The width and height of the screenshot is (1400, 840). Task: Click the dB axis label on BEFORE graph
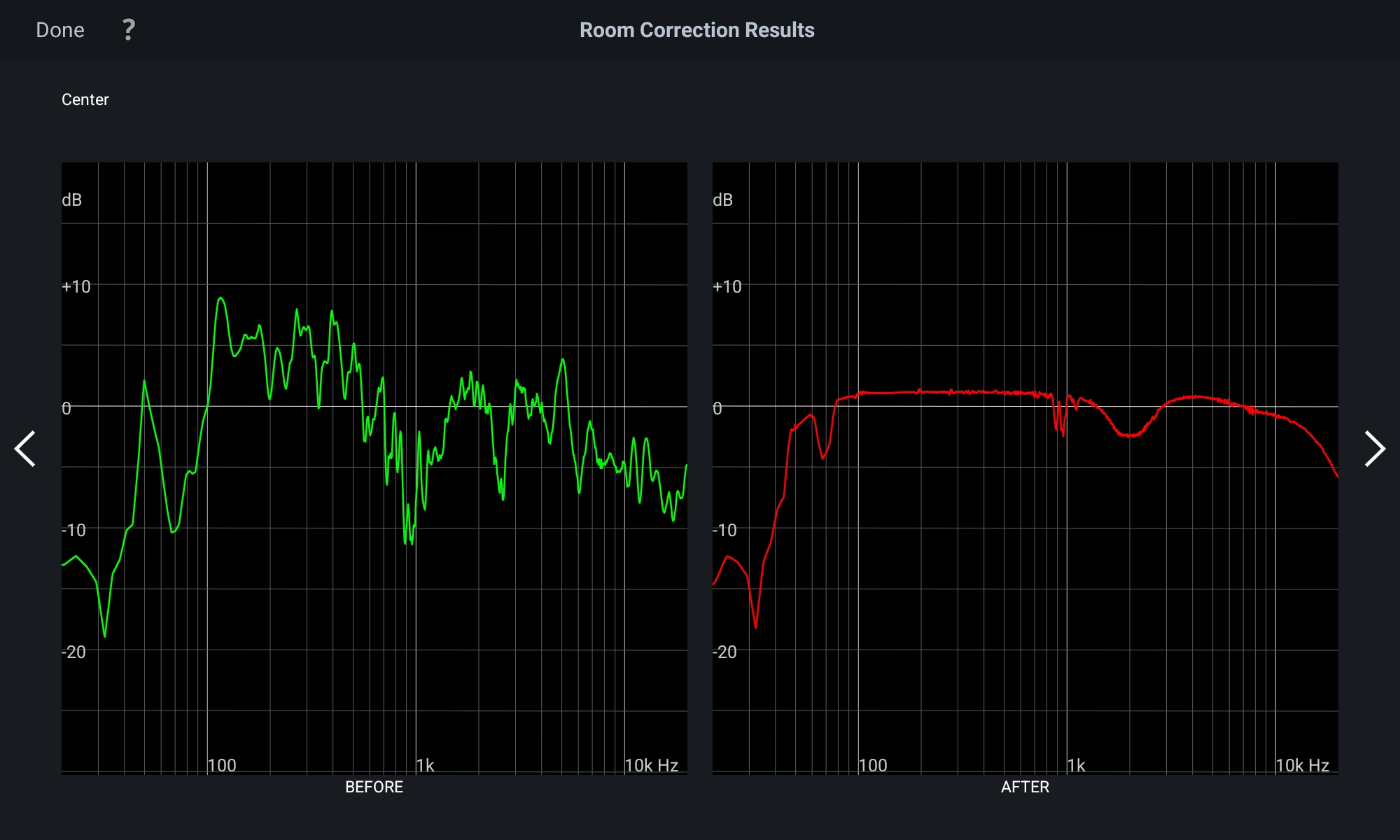pos(72,200)
